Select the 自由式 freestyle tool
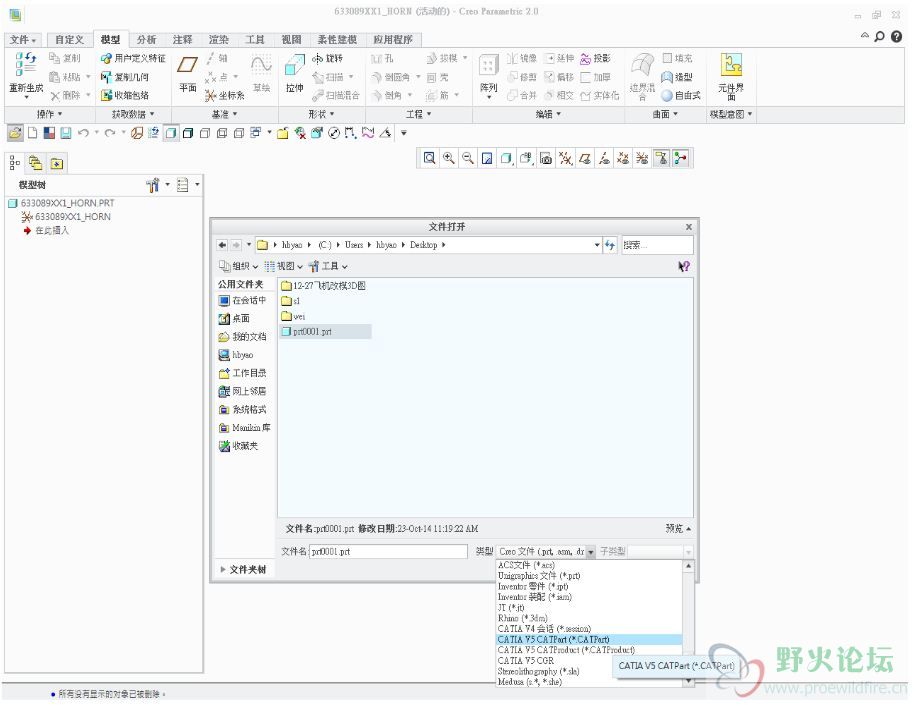 click(681, 95)
